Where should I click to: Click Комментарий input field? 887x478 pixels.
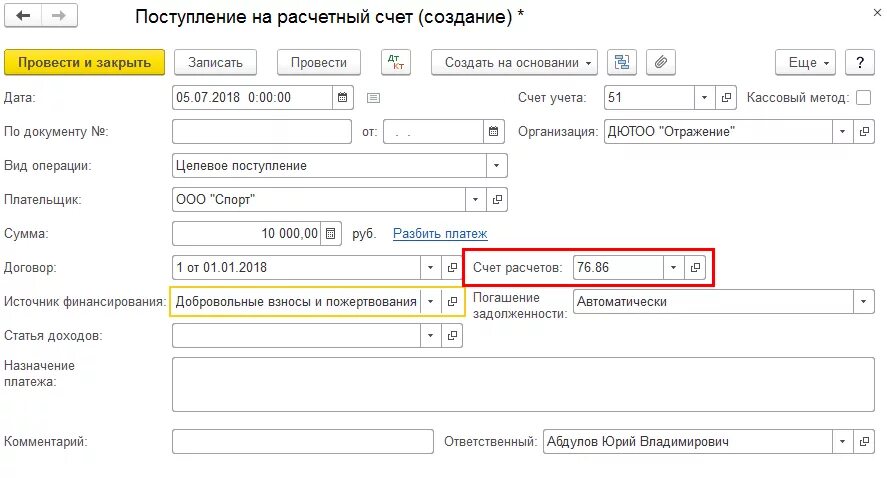303,441
